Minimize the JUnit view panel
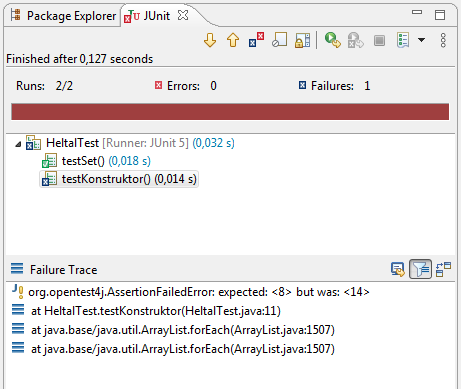Image resolution: width=461 pixels, height=389 pixels. (417, 12)
